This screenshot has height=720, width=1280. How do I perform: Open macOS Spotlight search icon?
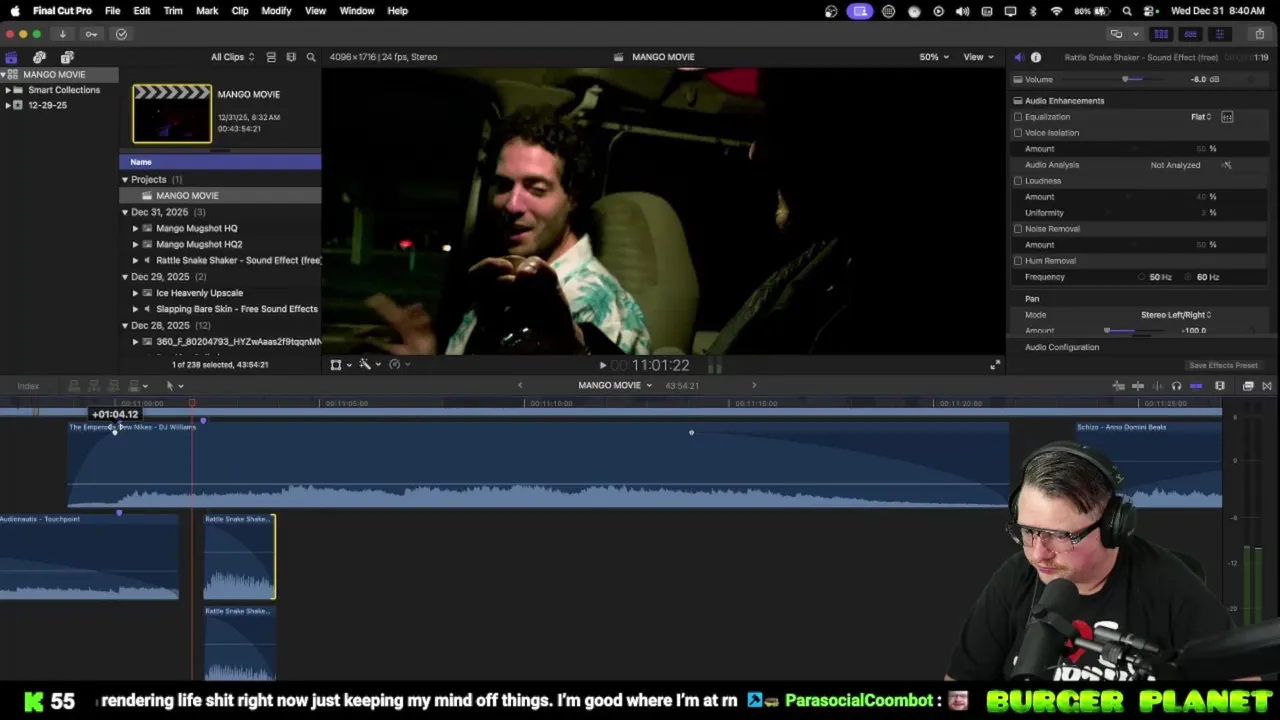[1127, 11]
